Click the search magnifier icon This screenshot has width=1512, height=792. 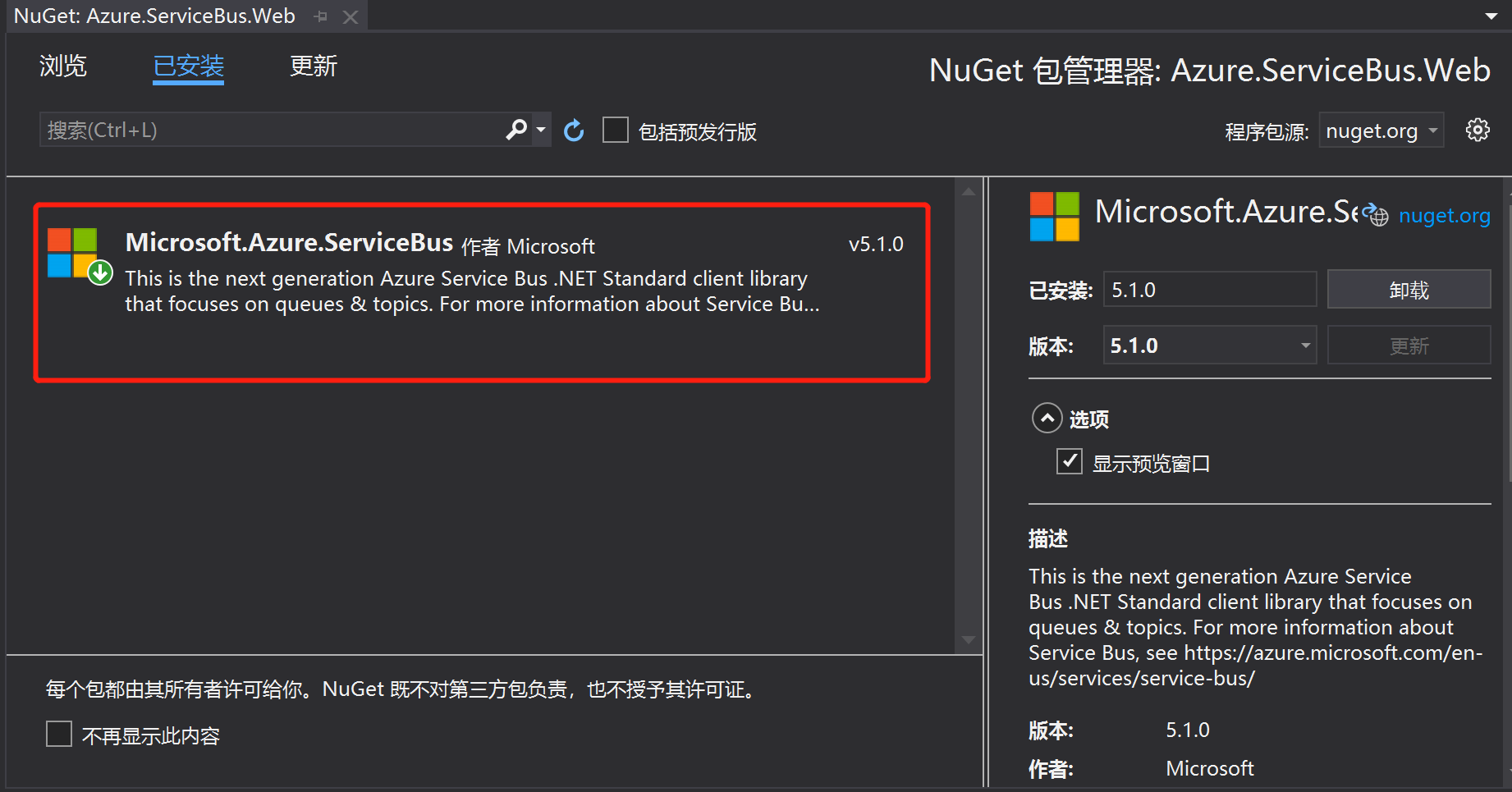click(x=516, y=130)
